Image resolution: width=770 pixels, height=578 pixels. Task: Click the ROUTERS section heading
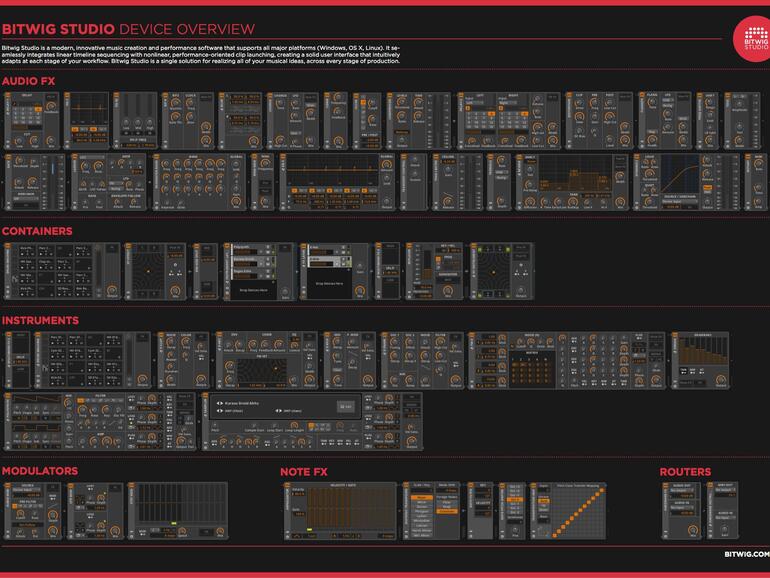685,472
